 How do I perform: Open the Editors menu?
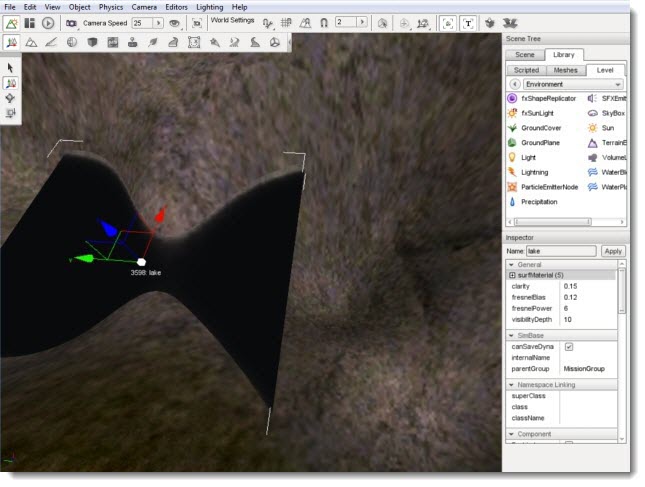176,7
